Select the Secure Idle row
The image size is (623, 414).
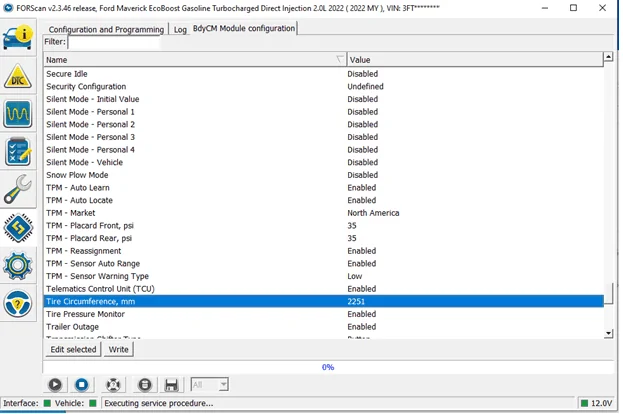click(323, 74)
